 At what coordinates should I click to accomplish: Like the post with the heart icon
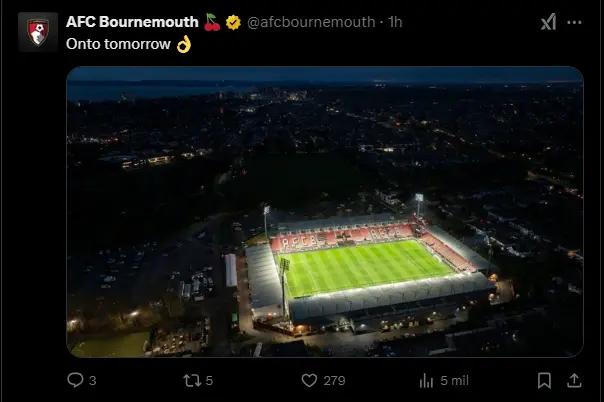309,380
